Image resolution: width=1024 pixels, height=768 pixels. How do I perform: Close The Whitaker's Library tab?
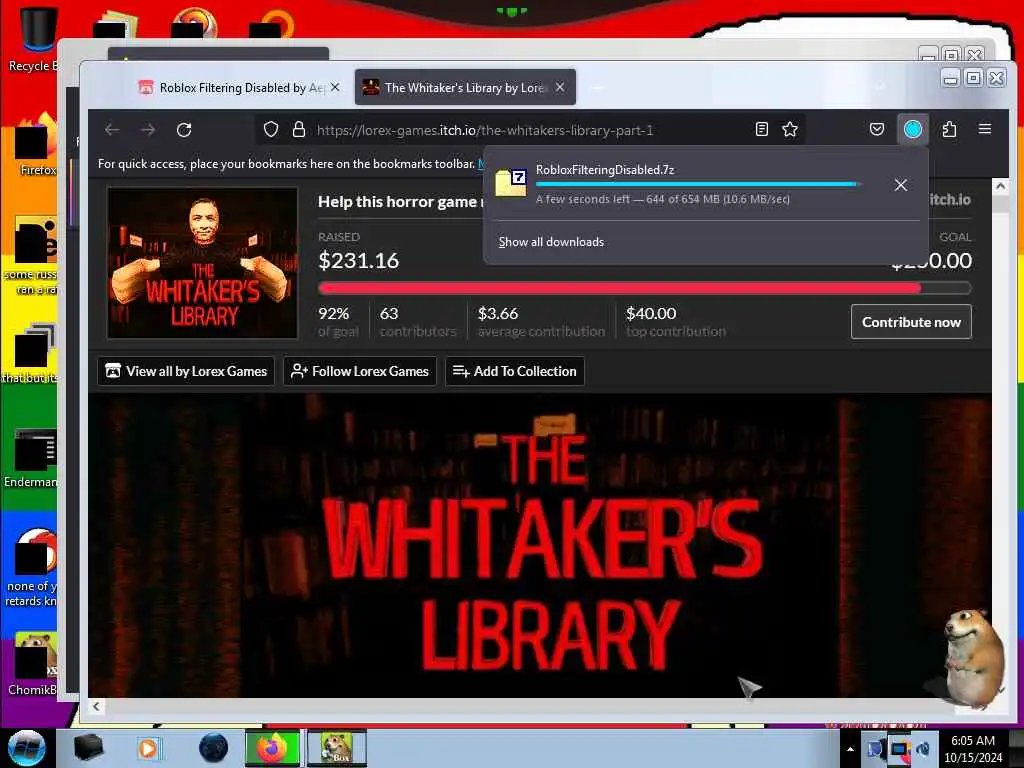[560, 87]
